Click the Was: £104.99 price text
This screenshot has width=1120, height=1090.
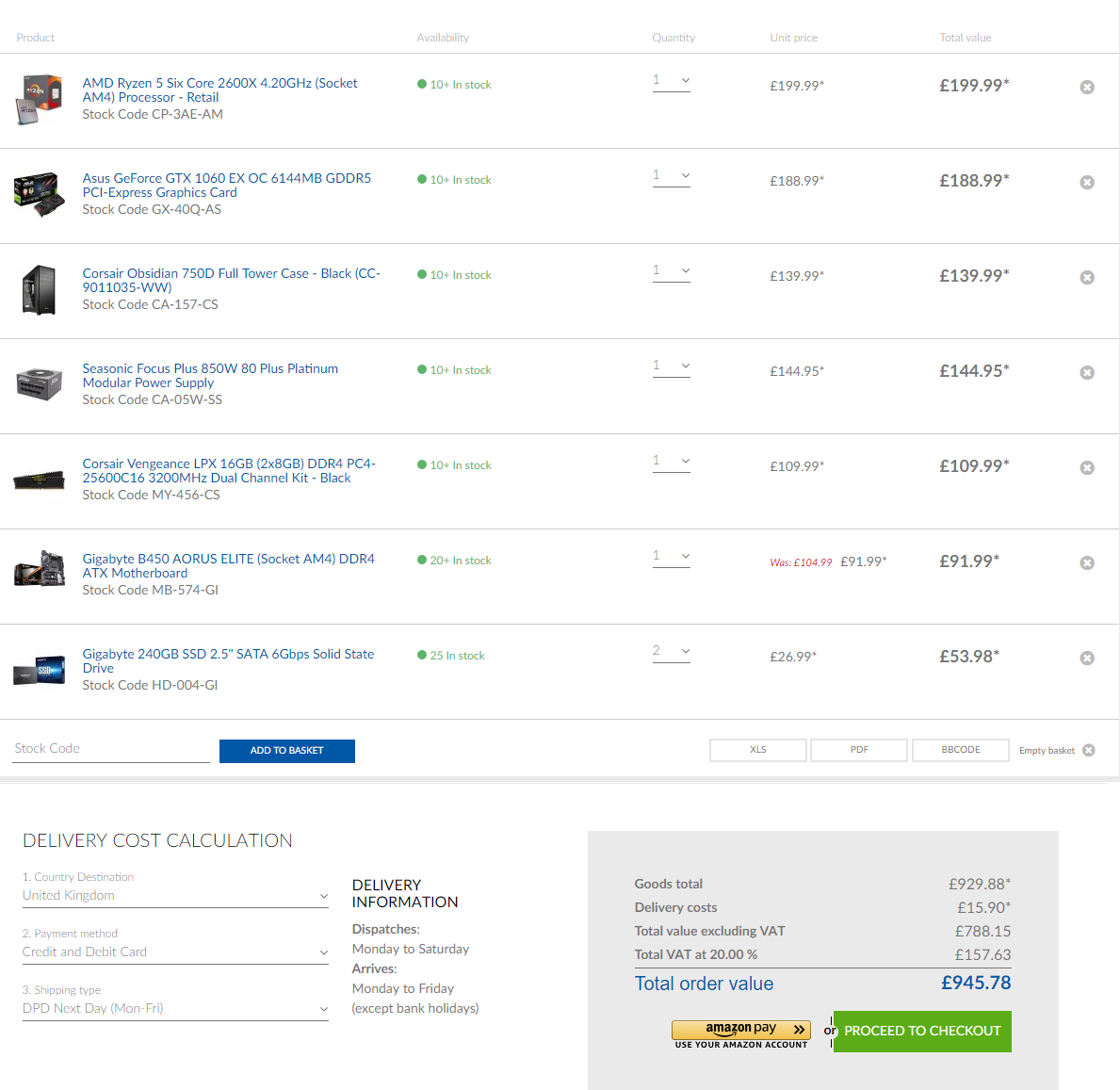801,562
